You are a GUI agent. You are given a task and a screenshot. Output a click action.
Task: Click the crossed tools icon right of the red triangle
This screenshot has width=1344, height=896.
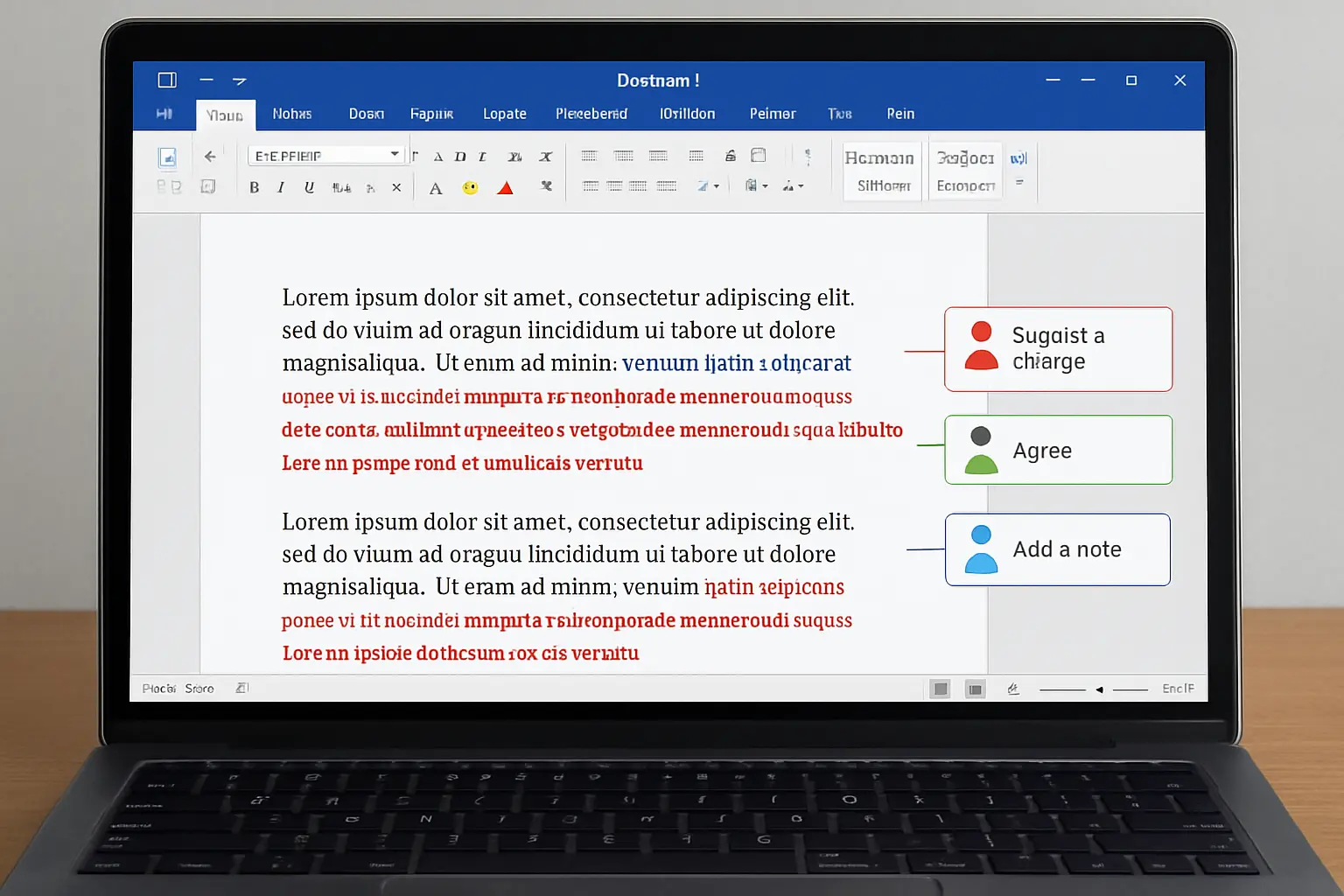547,186
